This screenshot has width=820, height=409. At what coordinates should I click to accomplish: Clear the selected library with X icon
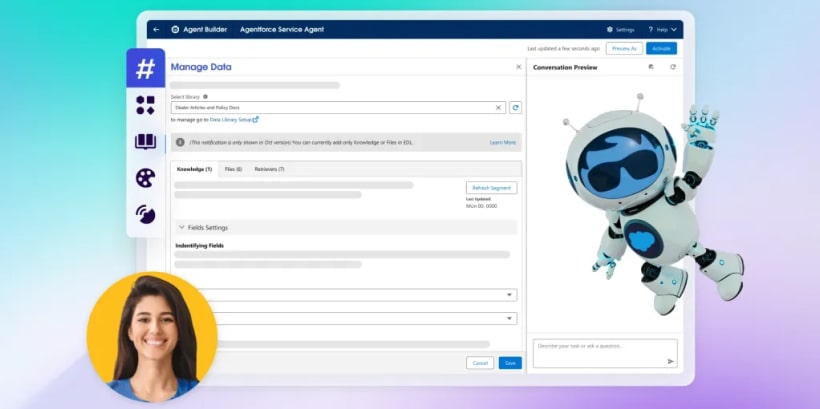coord(499,107)
